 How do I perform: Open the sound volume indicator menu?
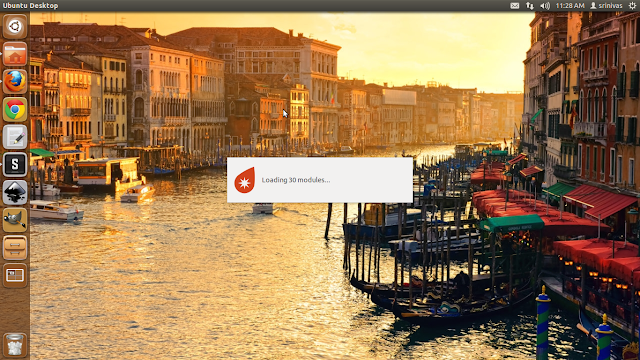pos(545,6)
